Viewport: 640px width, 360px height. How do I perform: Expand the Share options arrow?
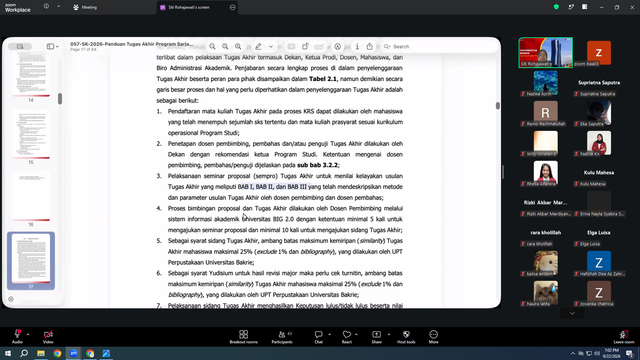click(389, 334)
